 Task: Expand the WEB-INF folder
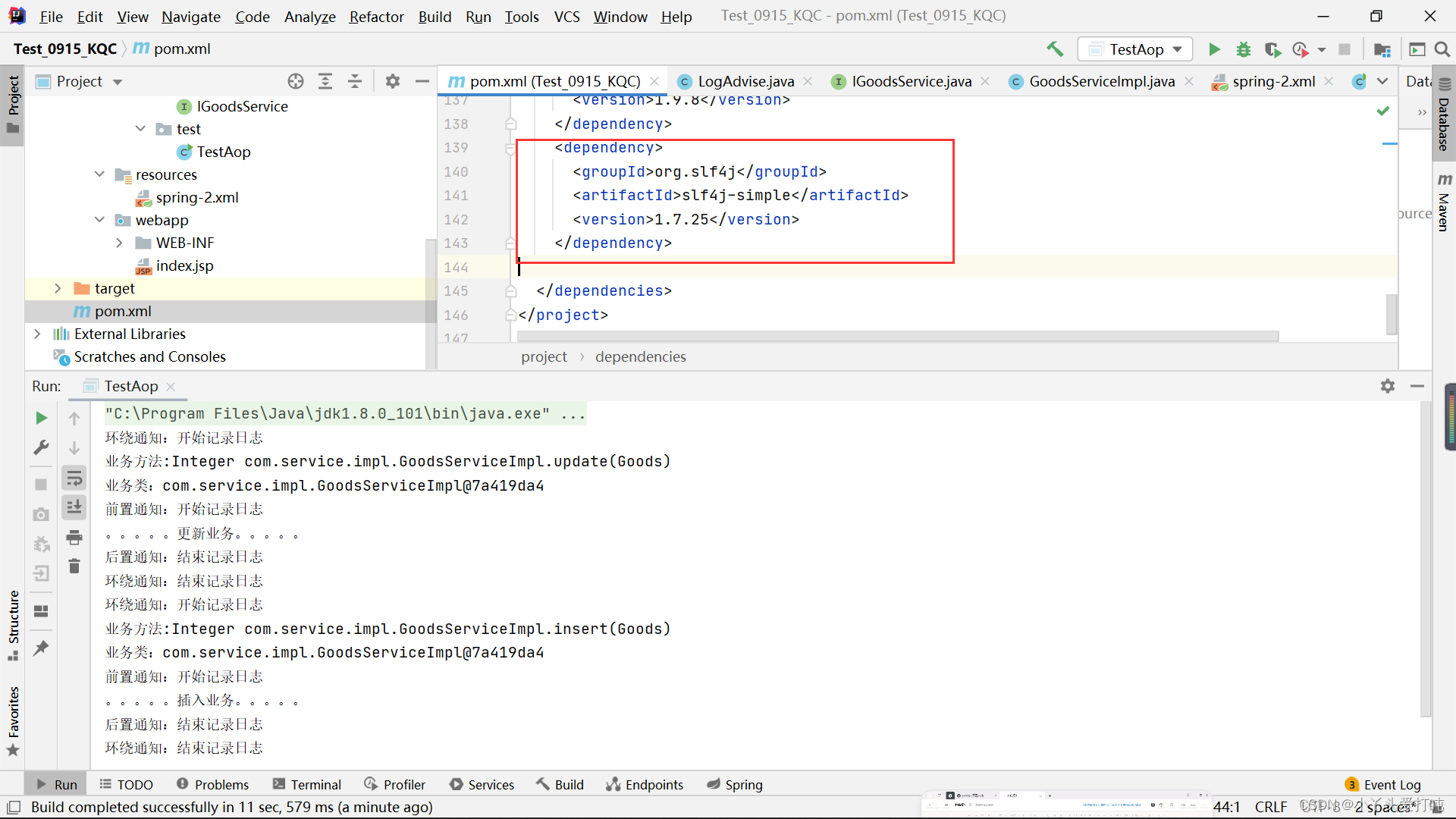pos(119,243)
